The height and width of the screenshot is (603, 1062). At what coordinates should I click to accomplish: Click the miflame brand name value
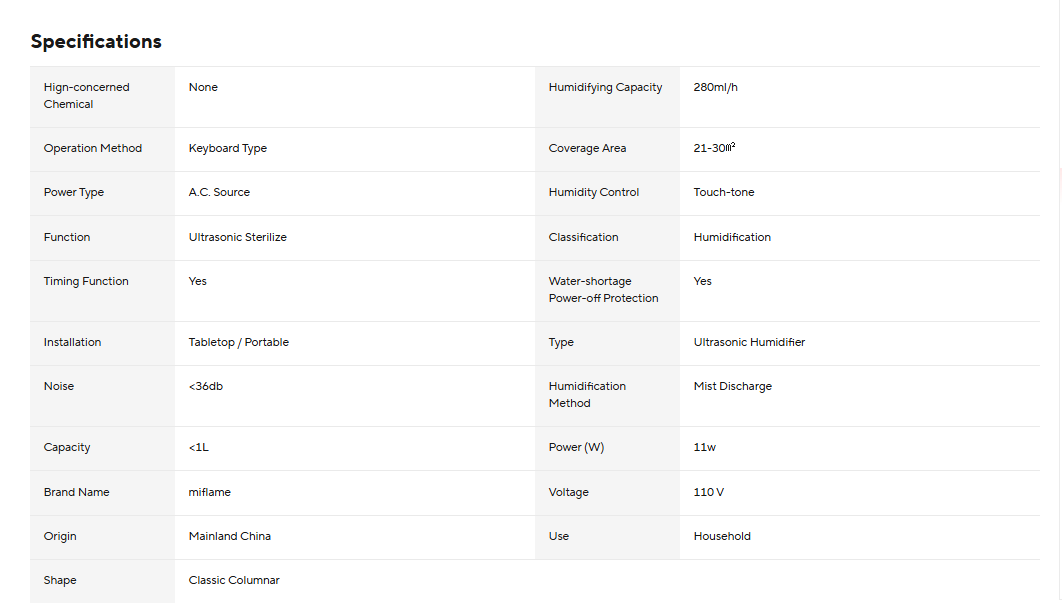click(209, 492)
